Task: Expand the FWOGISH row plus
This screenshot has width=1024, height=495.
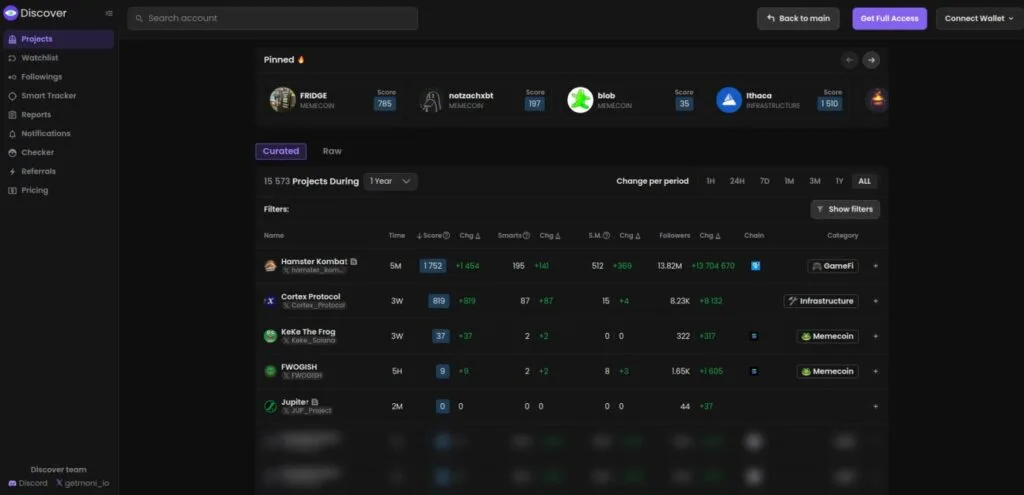Action: pyautogui.click(x=876, y=372)
